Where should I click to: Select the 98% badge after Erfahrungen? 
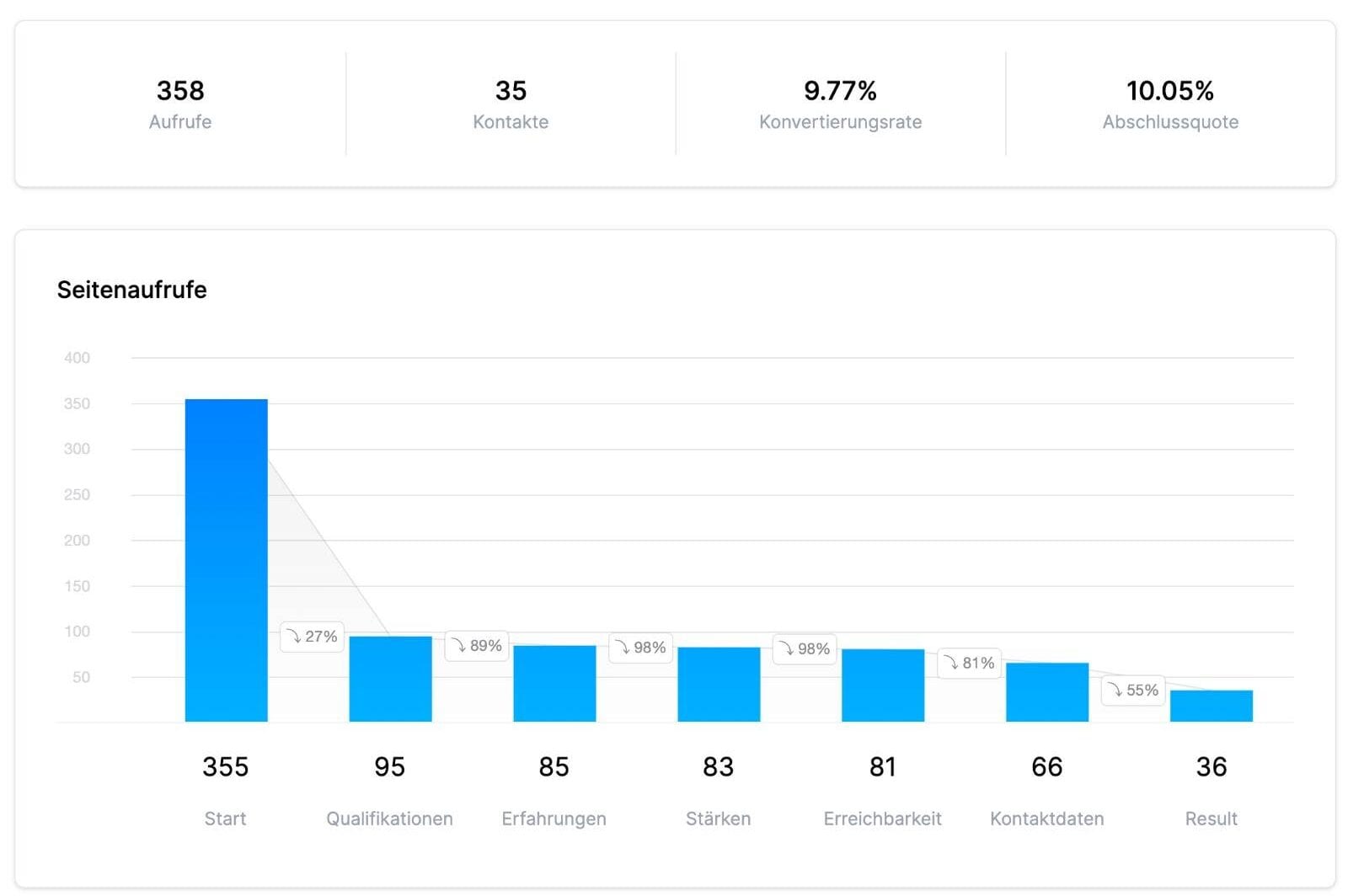point(640,648)
